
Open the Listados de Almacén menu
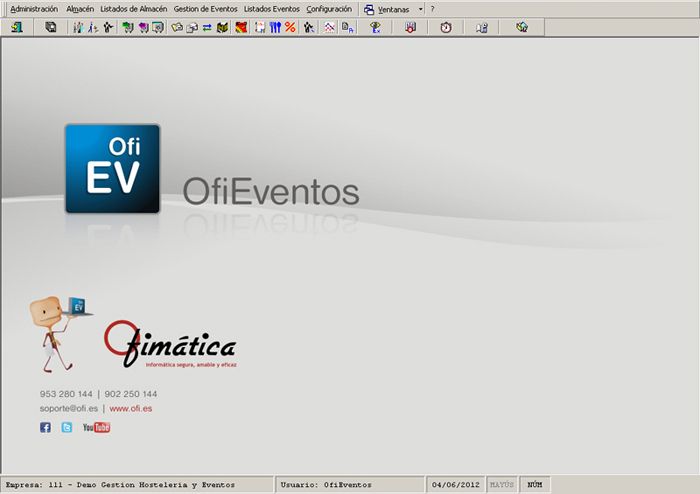tap(133, 9)
